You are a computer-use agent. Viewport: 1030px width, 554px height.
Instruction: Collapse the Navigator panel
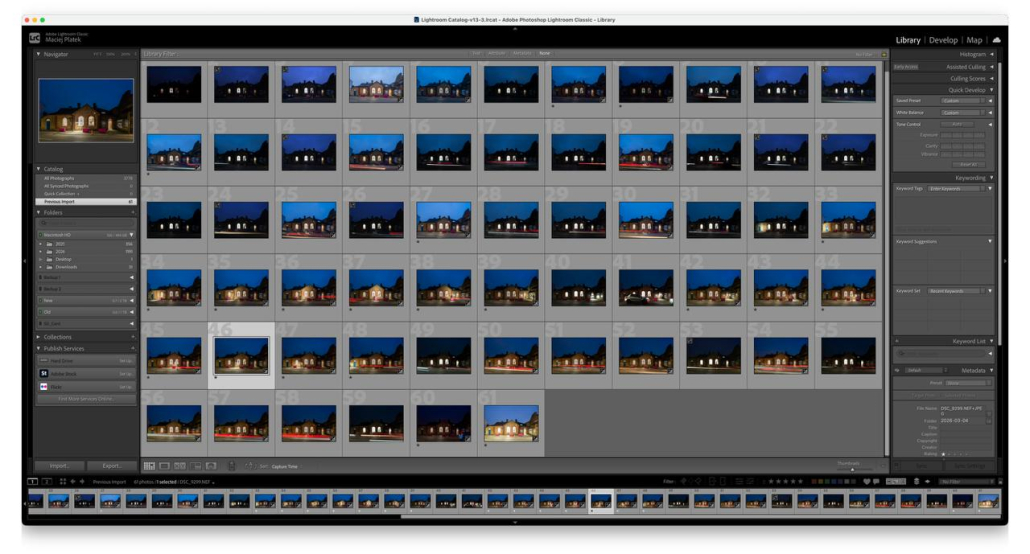pyautogui.click(x=38, y=54)
